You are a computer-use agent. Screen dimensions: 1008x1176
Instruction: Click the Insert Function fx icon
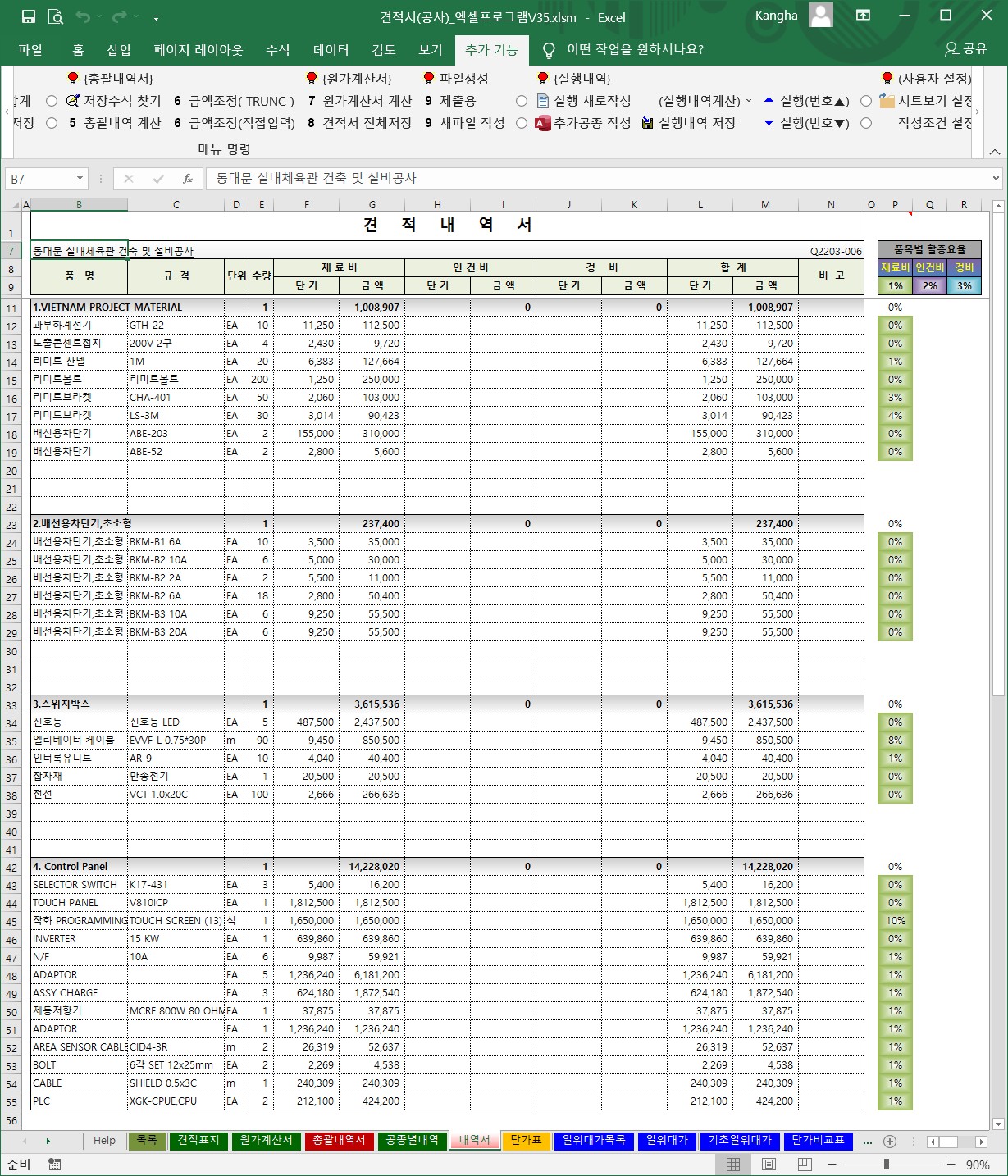(188, 178)
